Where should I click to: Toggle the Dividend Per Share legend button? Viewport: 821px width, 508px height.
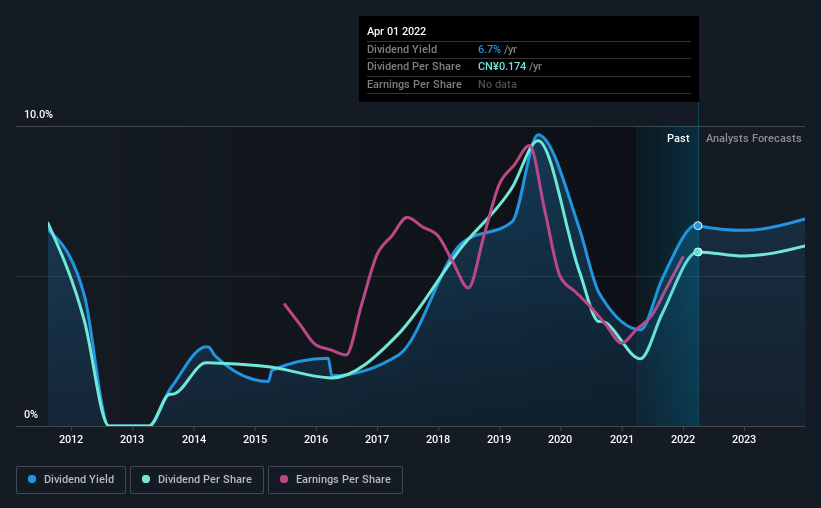[x=197, y=480]
